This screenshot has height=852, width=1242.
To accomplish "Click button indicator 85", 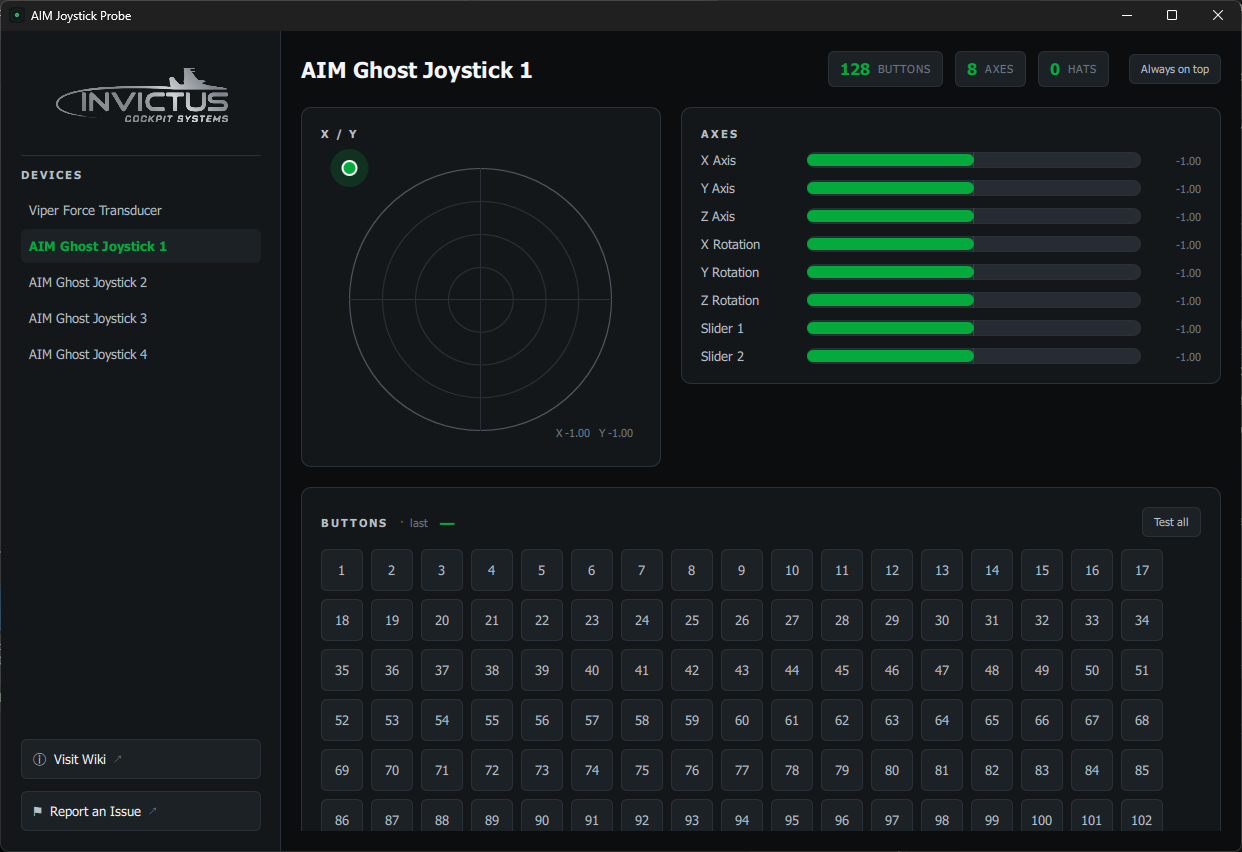I will click(x=1142, y=770).
